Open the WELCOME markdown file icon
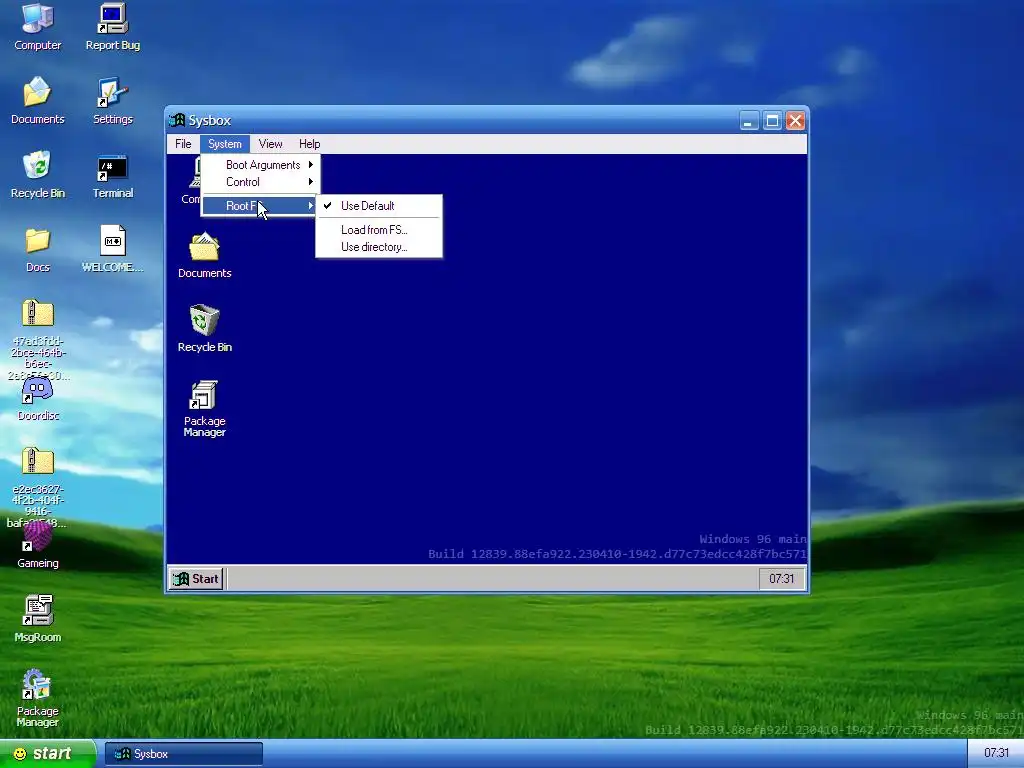 pyautogui.click(x=112, y=249)
